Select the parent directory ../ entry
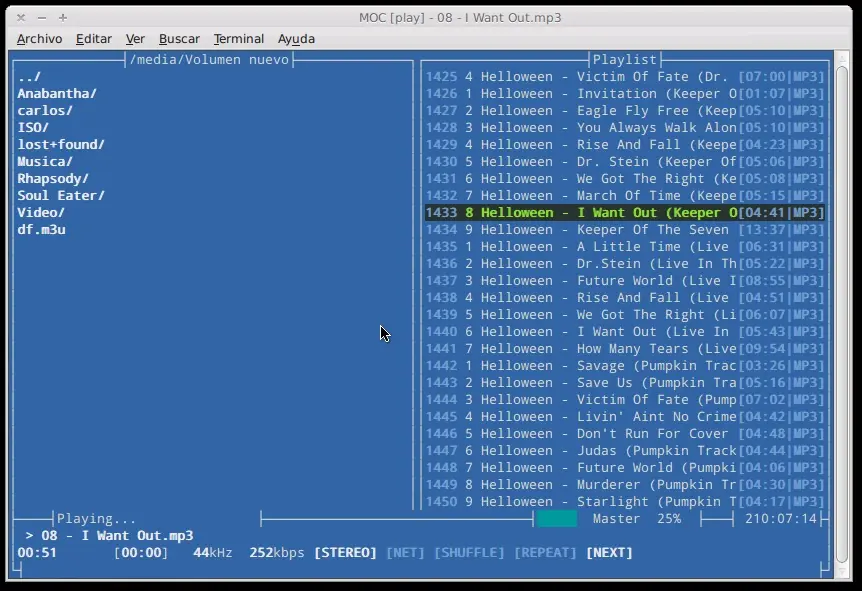The height and width of the screenshot is (591, 862). (29, 77)
